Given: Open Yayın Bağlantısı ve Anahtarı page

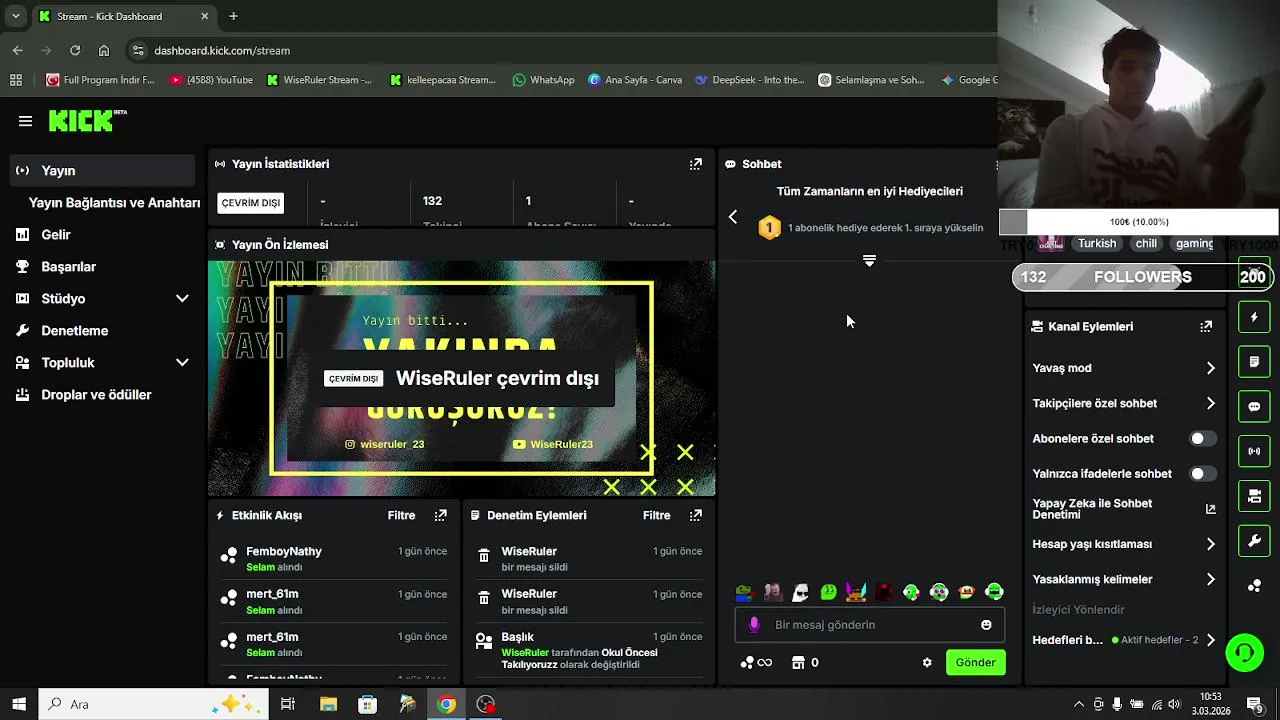Looking at the screenshot, I should pyautogui.click(x=114, y=203).
